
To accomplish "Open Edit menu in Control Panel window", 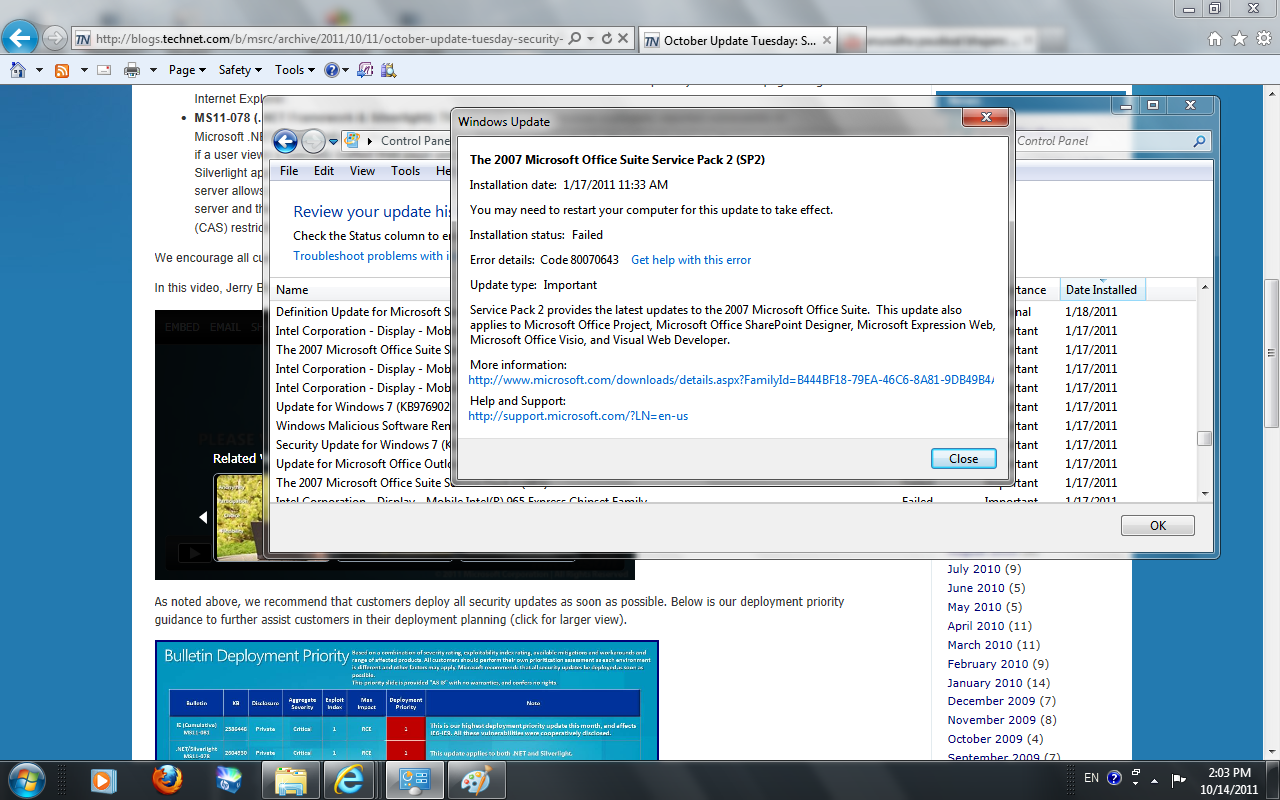I will tap(324, 171).
